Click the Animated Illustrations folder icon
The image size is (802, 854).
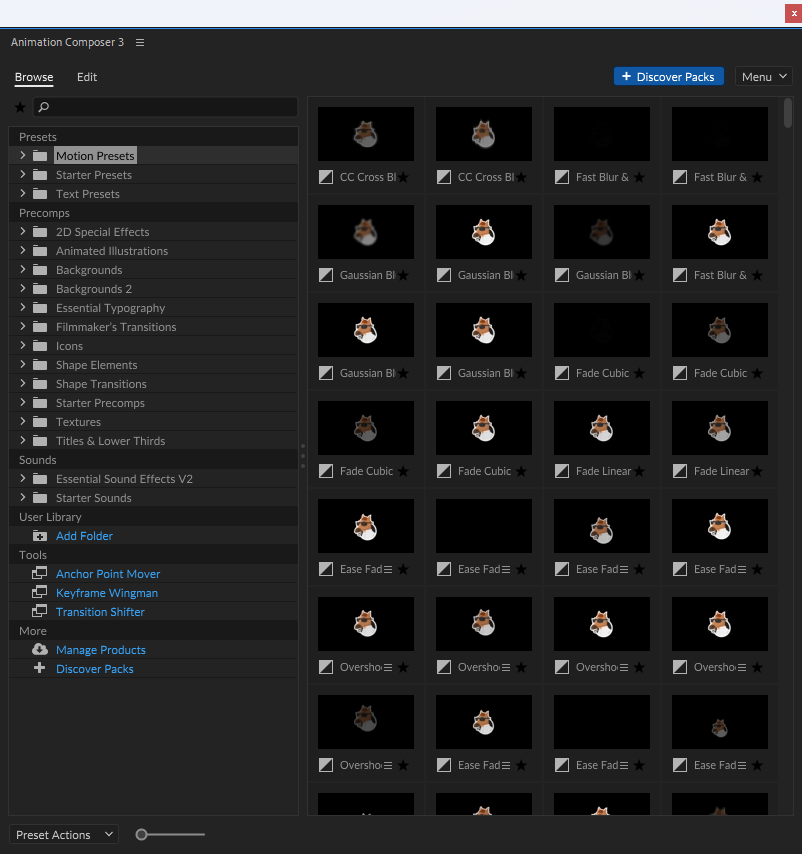(x=40, y=251)
